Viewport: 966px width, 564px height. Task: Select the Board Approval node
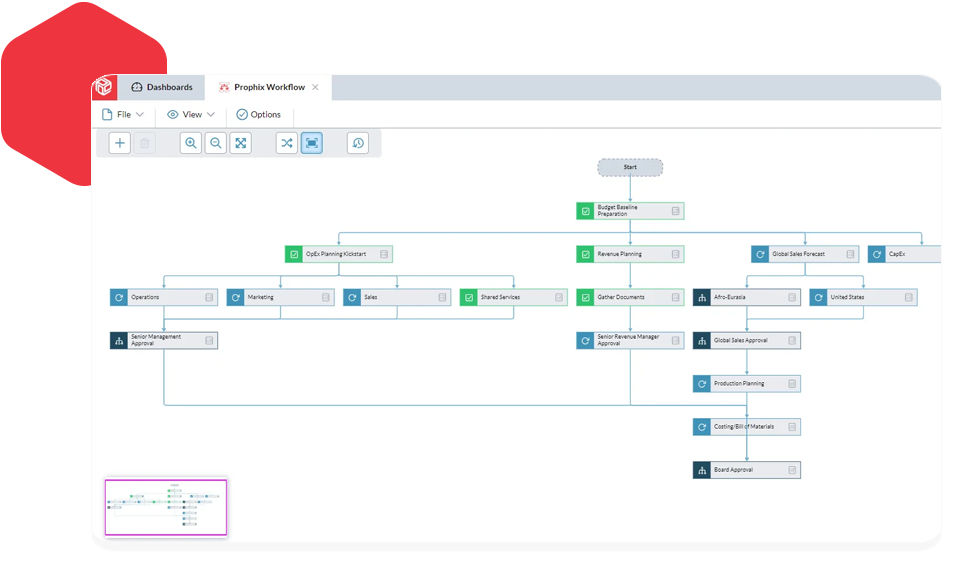point(747,470)
